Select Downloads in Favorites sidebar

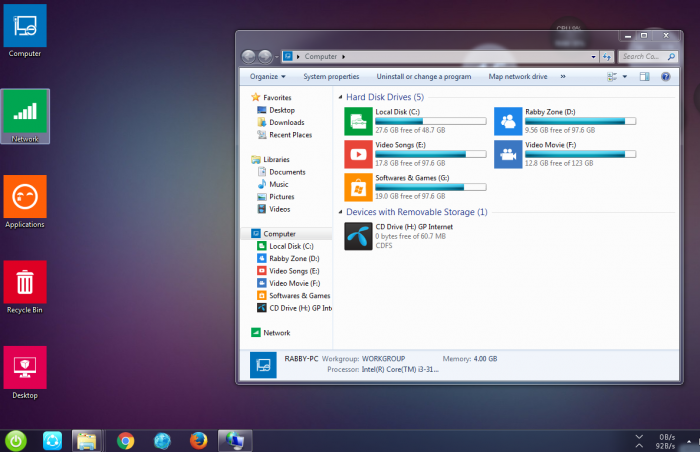coord(286,122)
